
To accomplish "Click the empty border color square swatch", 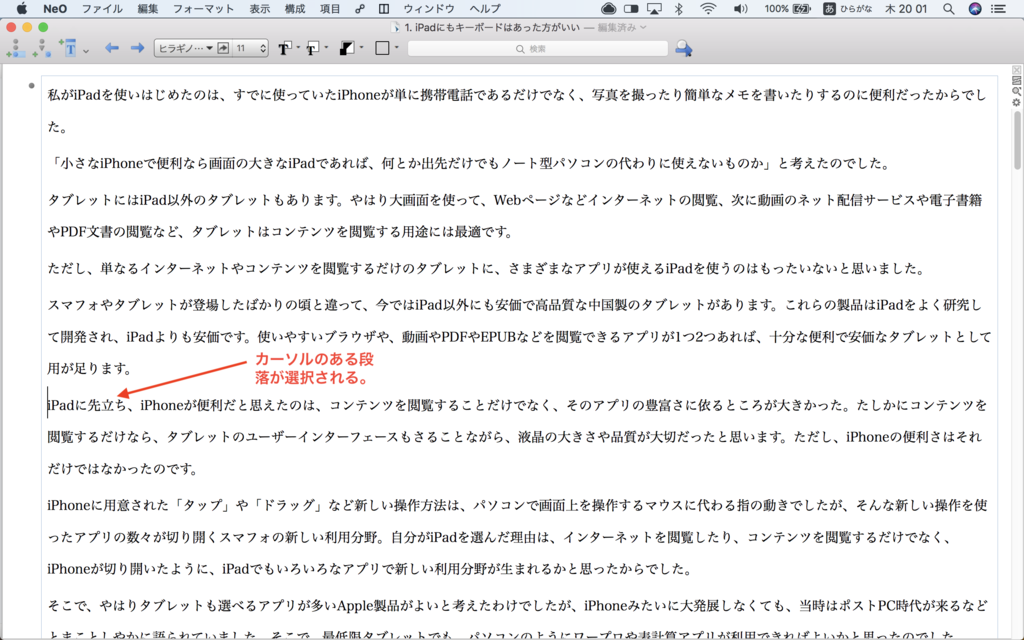I will tap(383, 48).
